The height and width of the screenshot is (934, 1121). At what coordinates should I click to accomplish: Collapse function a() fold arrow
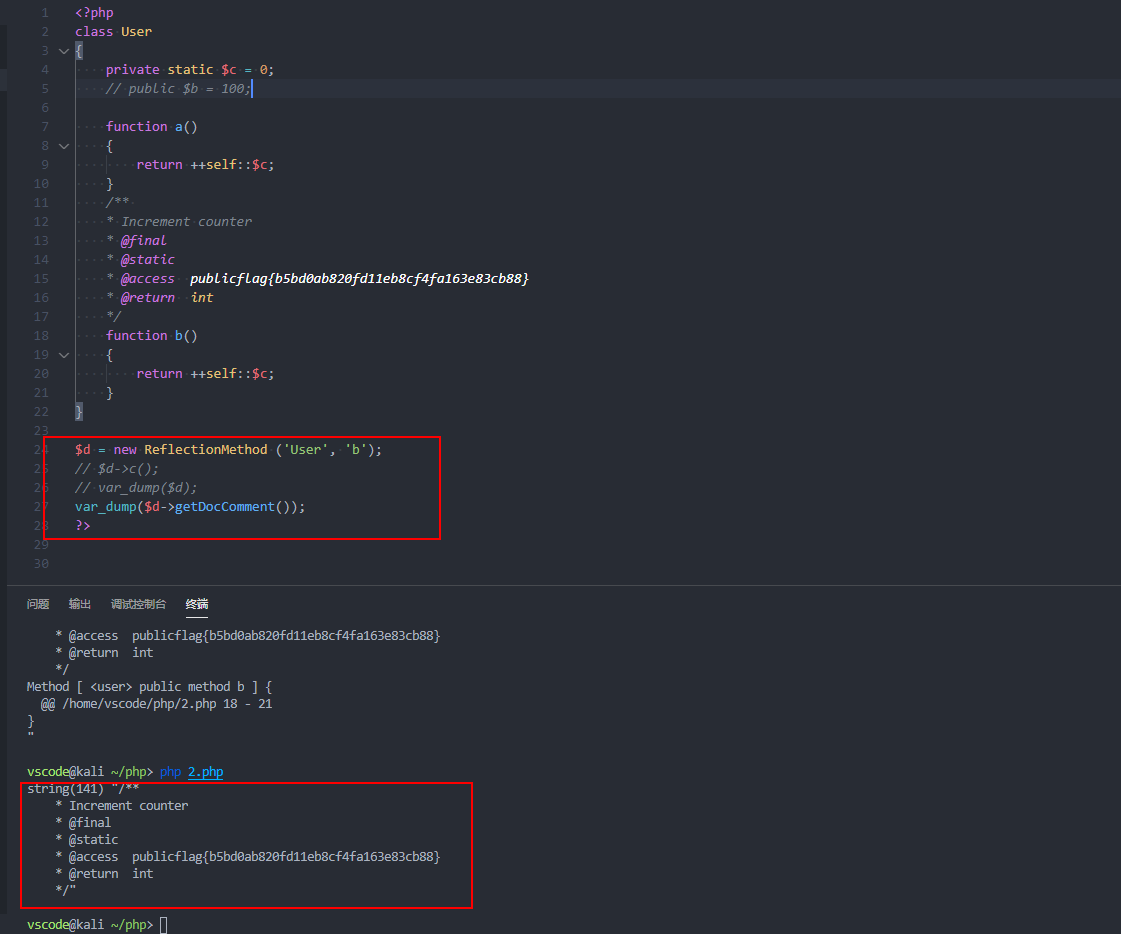coord(64,146)
